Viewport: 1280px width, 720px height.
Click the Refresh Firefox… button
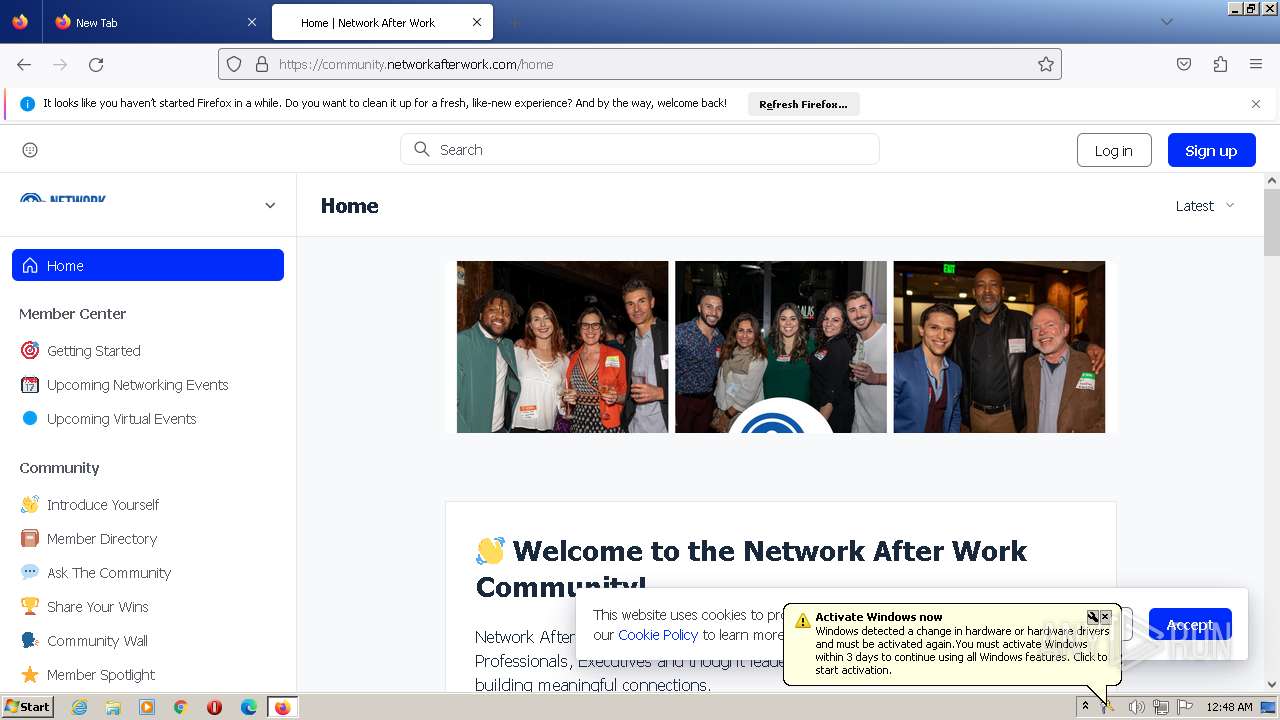pos(803,104)
